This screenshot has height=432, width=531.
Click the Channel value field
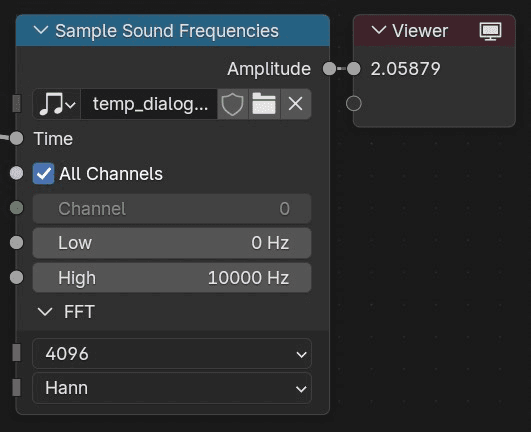coord(172,209)
